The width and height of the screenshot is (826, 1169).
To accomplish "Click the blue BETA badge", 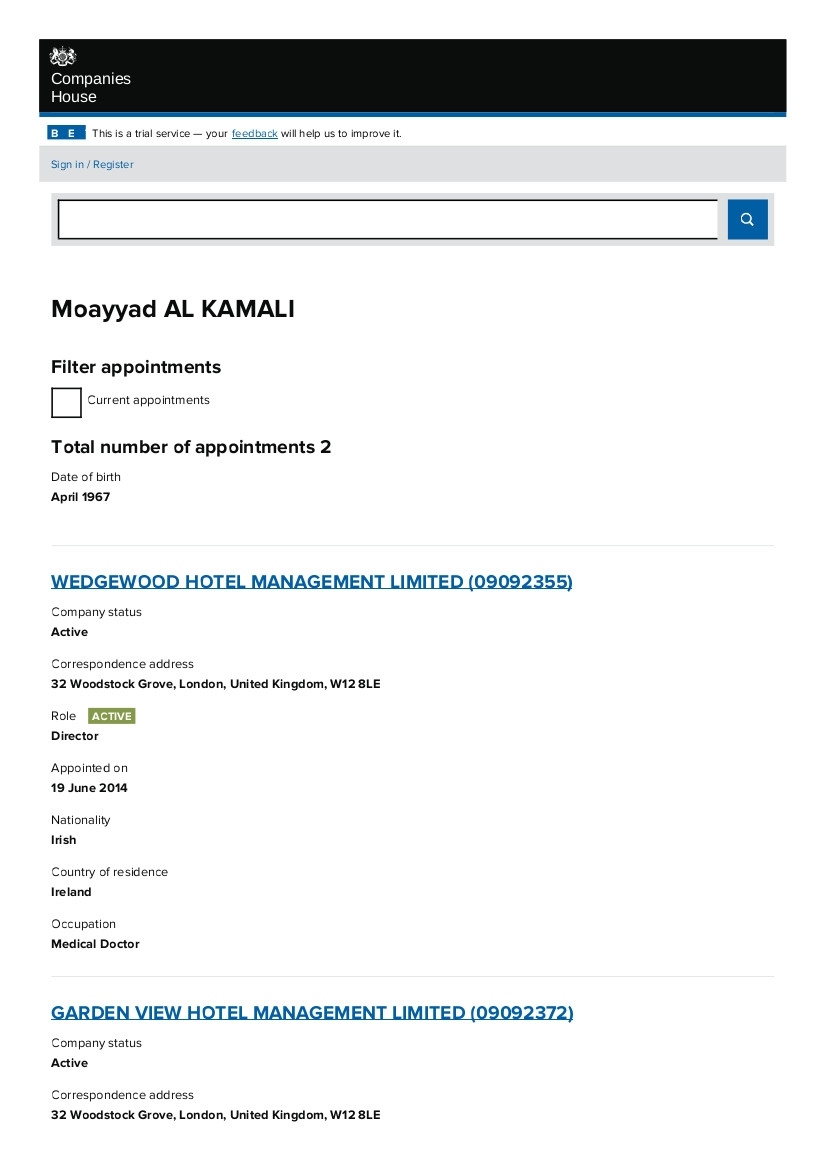I will click(66, 133).
